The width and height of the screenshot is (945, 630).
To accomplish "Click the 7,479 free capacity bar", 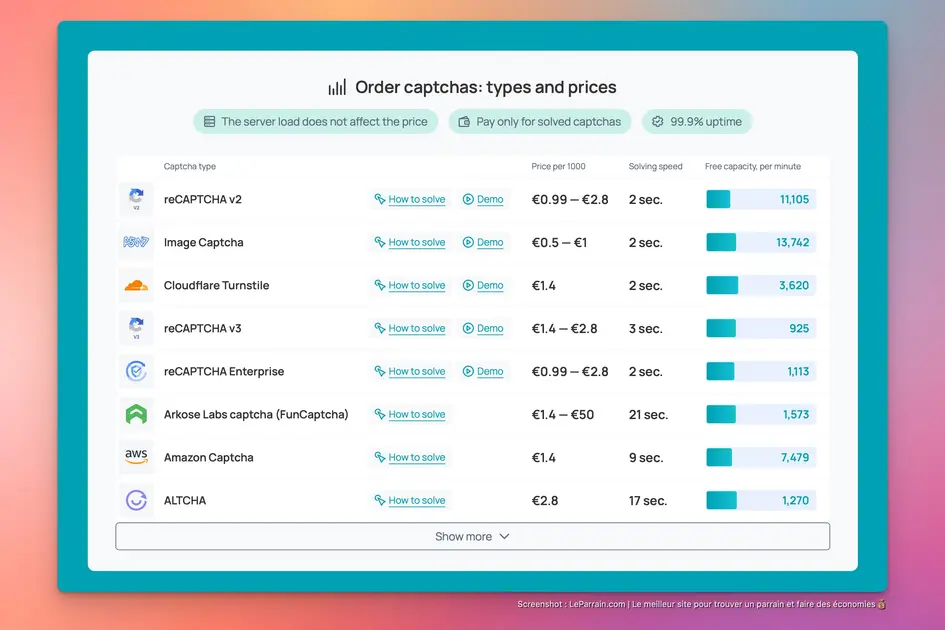I will 761,457.
